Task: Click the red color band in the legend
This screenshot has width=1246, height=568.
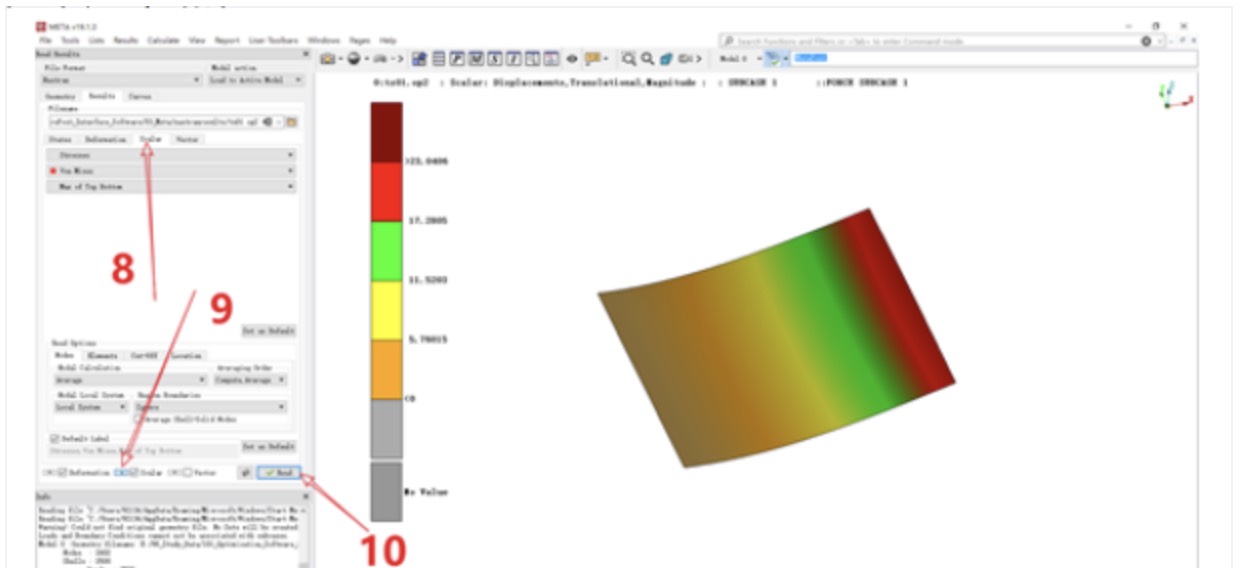Action: 387,191
